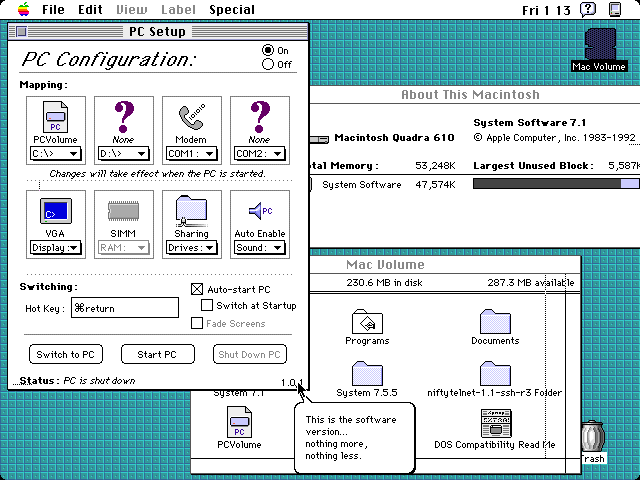Screen dimensions: 640x480
Task: Open the Edit menu
Action: tap(90, 9)
